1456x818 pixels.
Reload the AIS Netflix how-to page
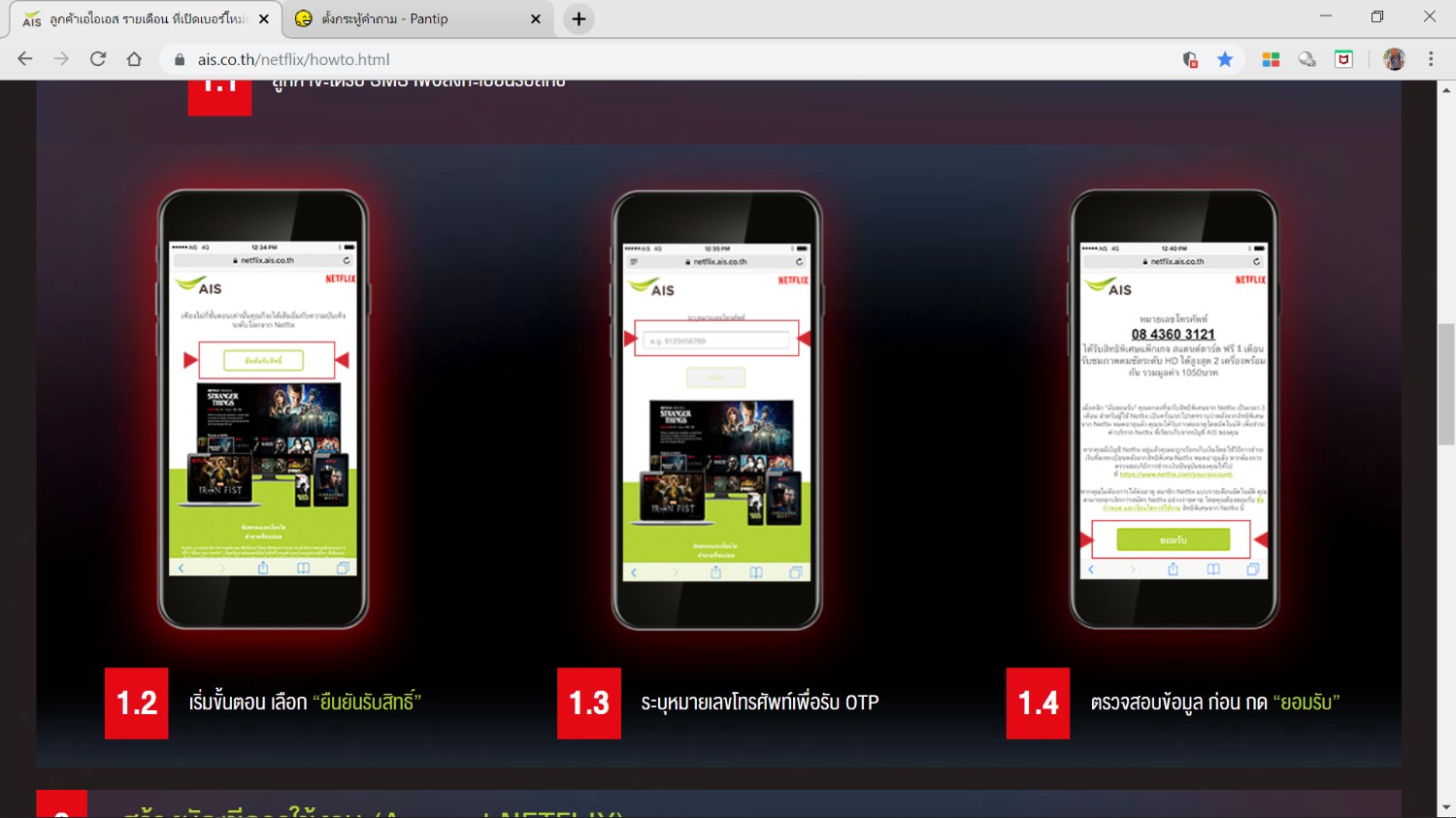tap(98, 59)
